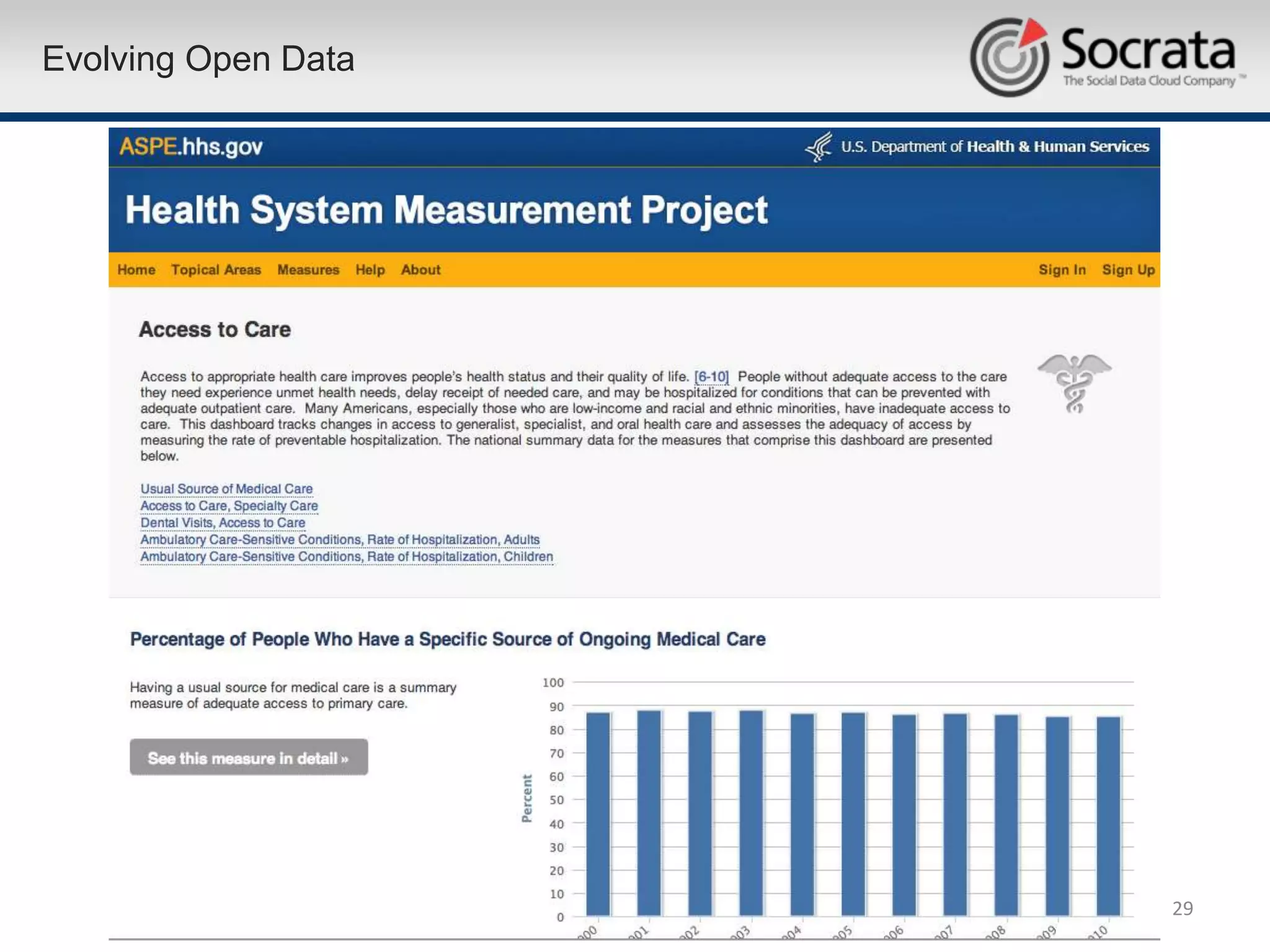1270x952 pixels.
Task: Open Ambulatory Care-Sensitive Conditions Adults link
Action: 340,540
